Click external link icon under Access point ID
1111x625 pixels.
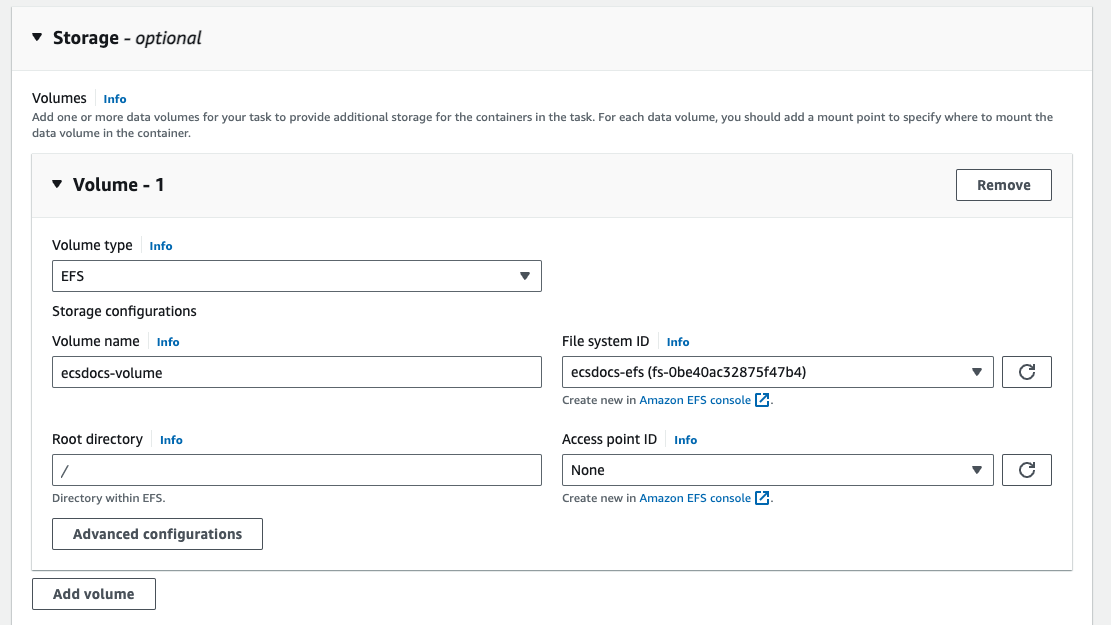point(763,498)
